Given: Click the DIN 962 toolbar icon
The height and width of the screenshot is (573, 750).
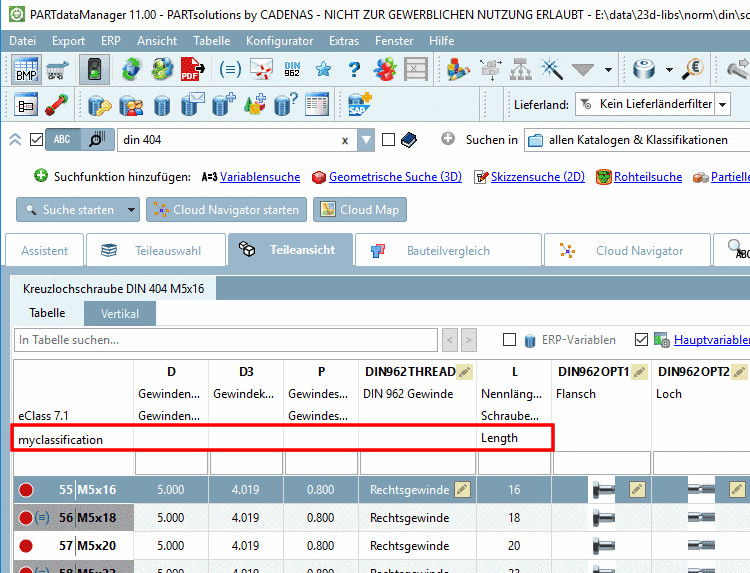Looking at the screenshot, I should [x=292, y=69].
